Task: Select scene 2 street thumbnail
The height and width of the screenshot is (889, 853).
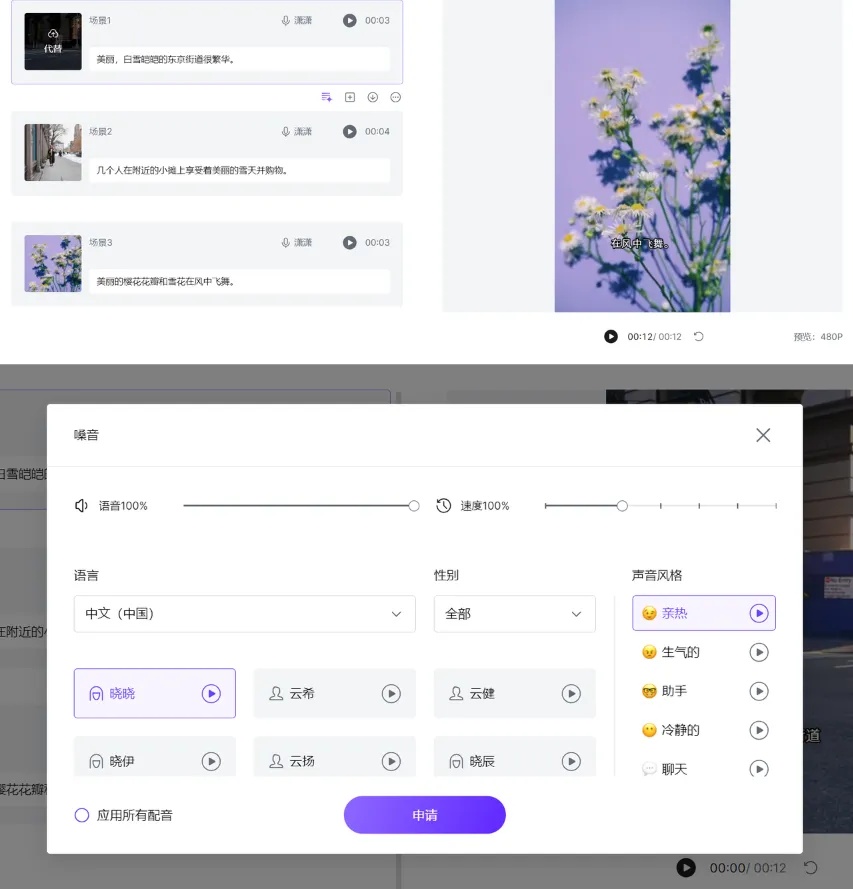Action: 53,153
